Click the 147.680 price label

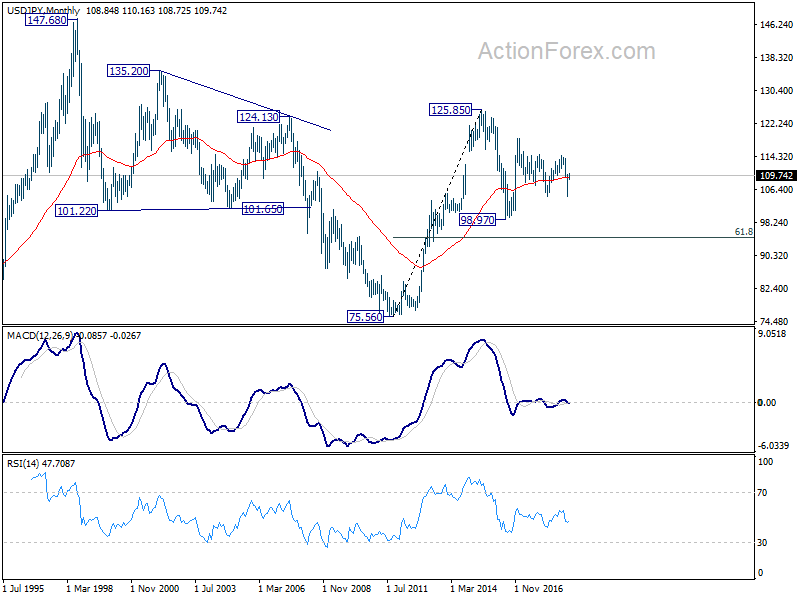[x=46, y=20]
